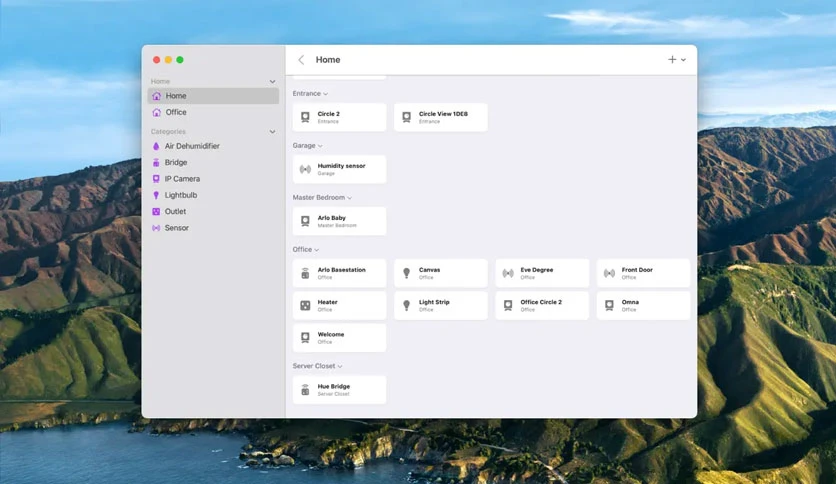
Task: Click the Circle 2 Entrance camera icon
Action: pos(305,117)
